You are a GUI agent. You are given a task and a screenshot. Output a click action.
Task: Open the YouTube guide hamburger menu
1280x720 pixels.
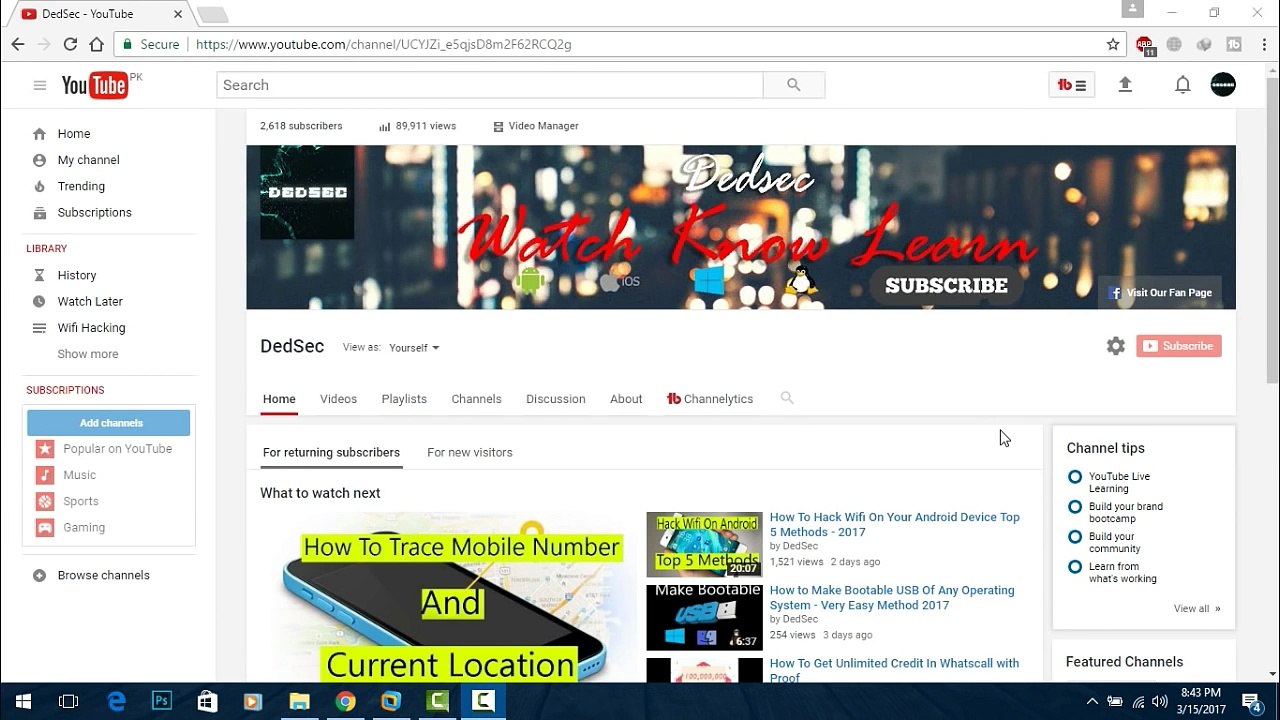(40, 86)
